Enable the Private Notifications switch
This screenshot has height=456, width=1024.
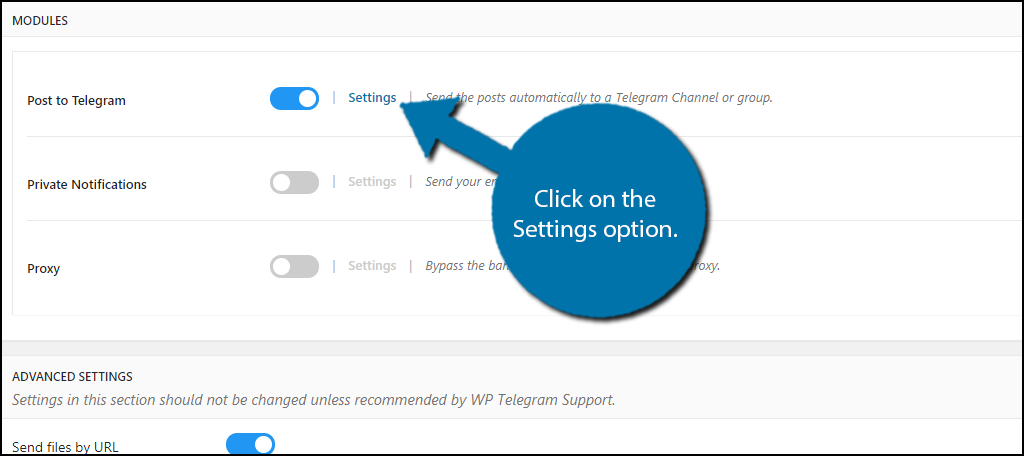click(x=294, y=182)
